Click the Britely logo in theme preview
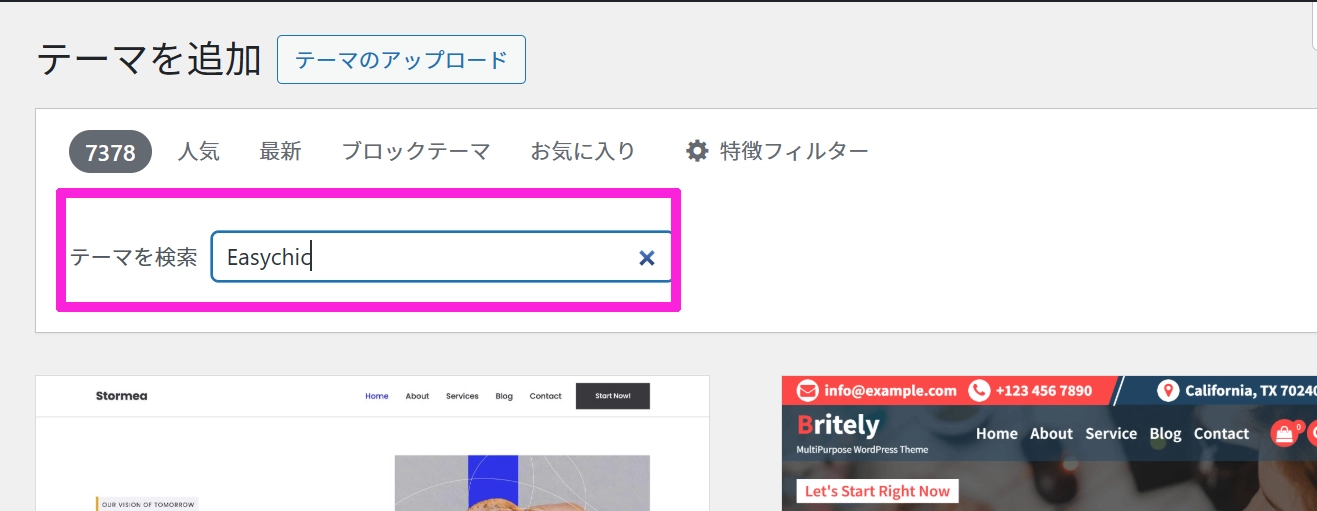1317x511 pixels. [838, 426]
